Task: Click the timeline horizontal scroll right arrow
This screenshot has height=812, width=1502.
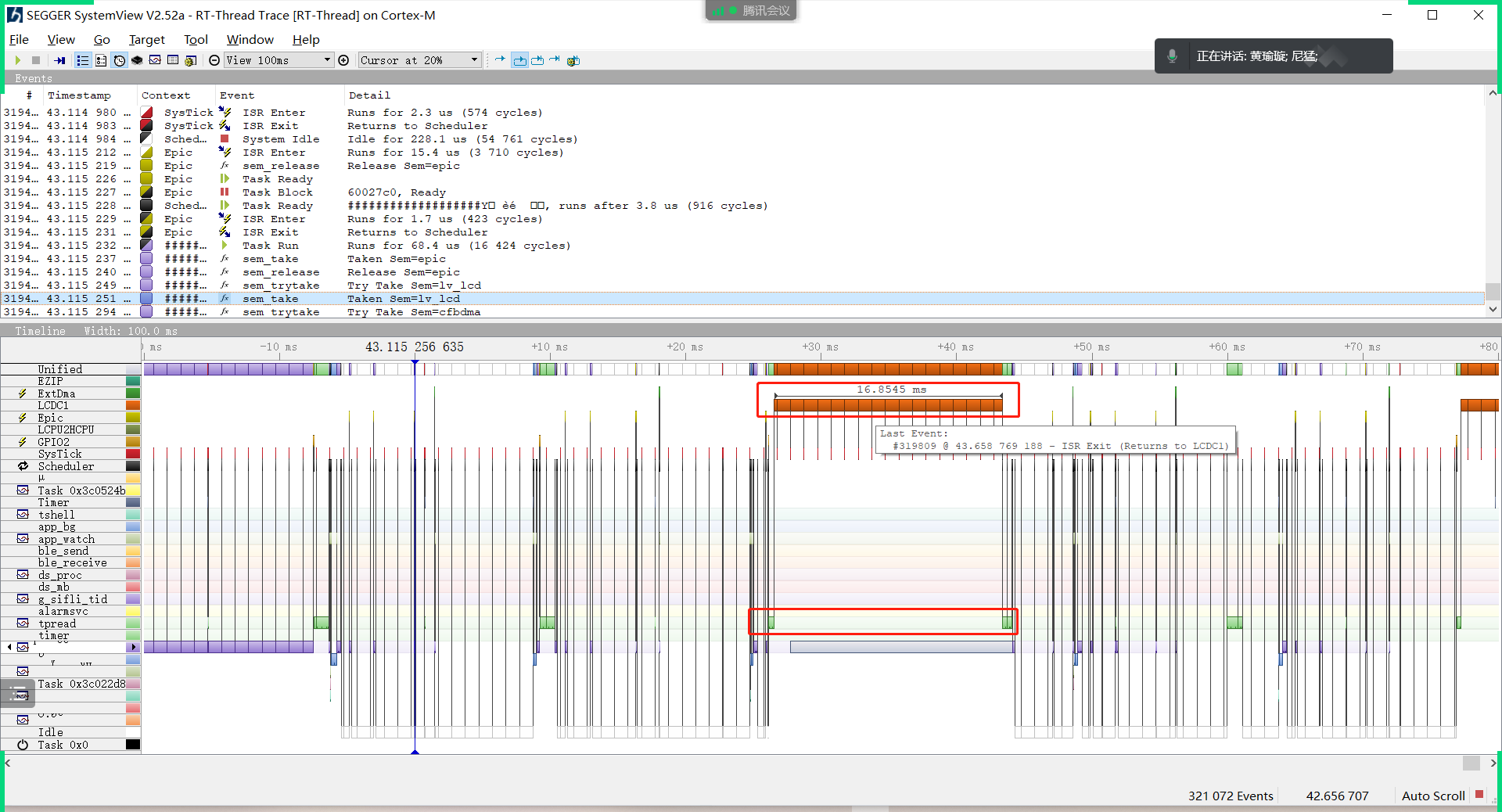Action: click(1493, 763)
